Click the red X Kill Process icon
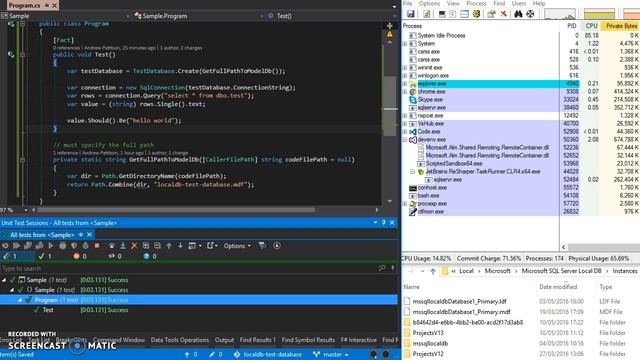Image resolution: width=640 pixels, height=360 pixels. [504, 14]
